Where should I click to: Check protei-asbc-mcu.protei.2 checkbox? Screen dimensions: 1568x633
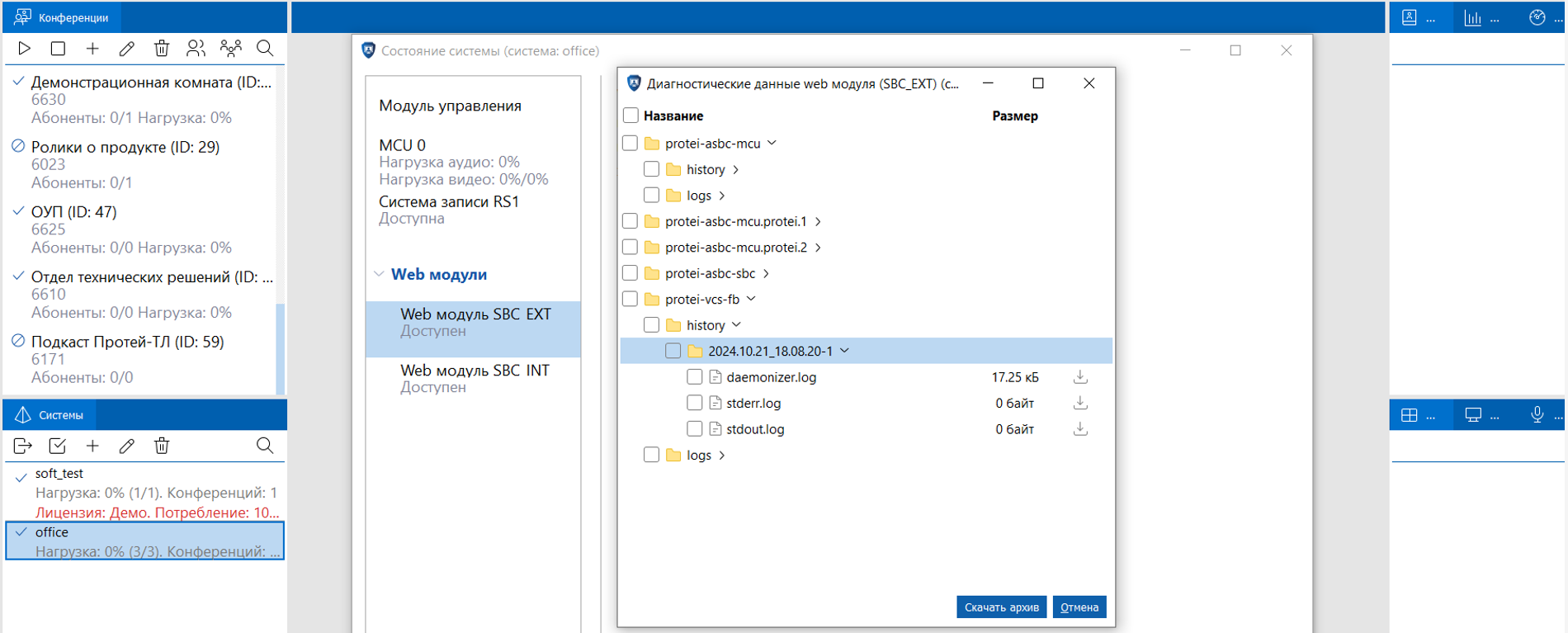631,248
